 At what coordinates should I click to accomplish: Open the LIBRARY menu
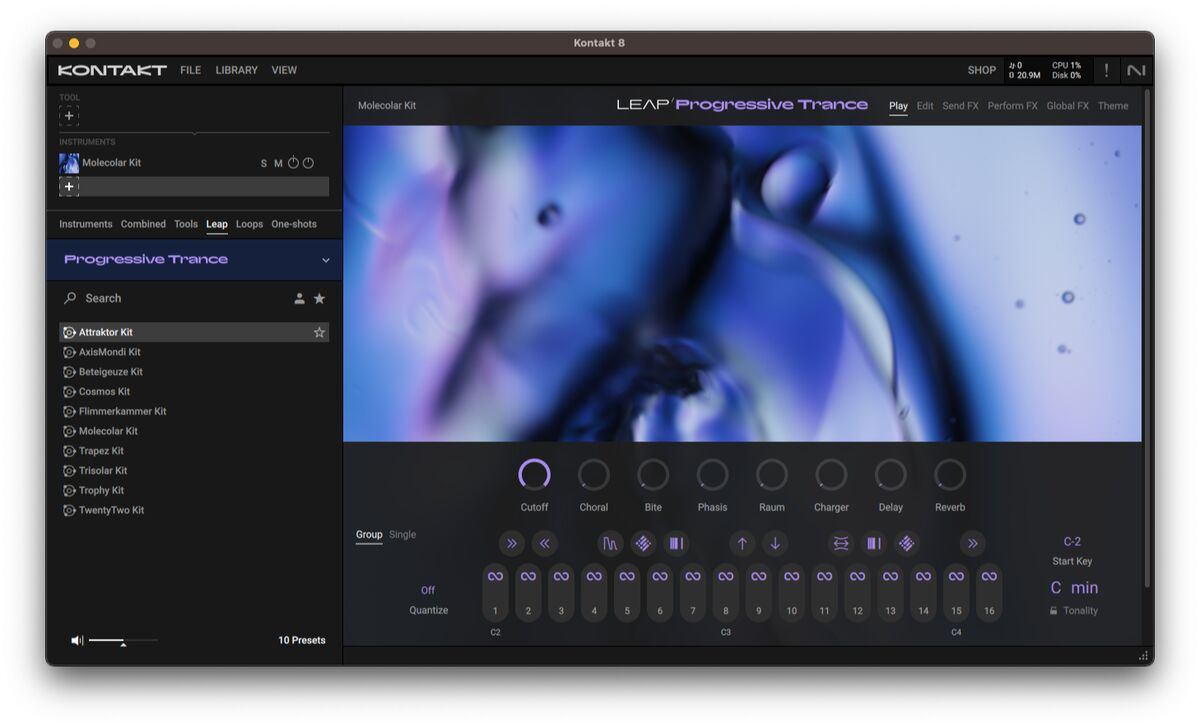click(x=236, y=70)
